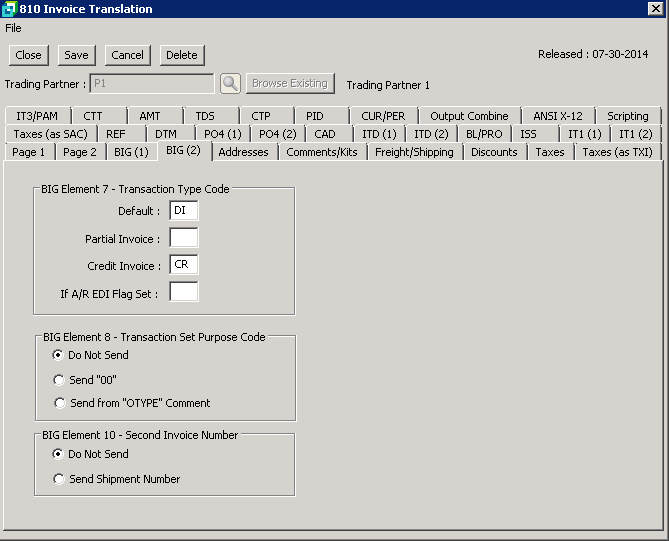Click the Default transaction type code field
669x541 pixels.
[x=184, y=211]
